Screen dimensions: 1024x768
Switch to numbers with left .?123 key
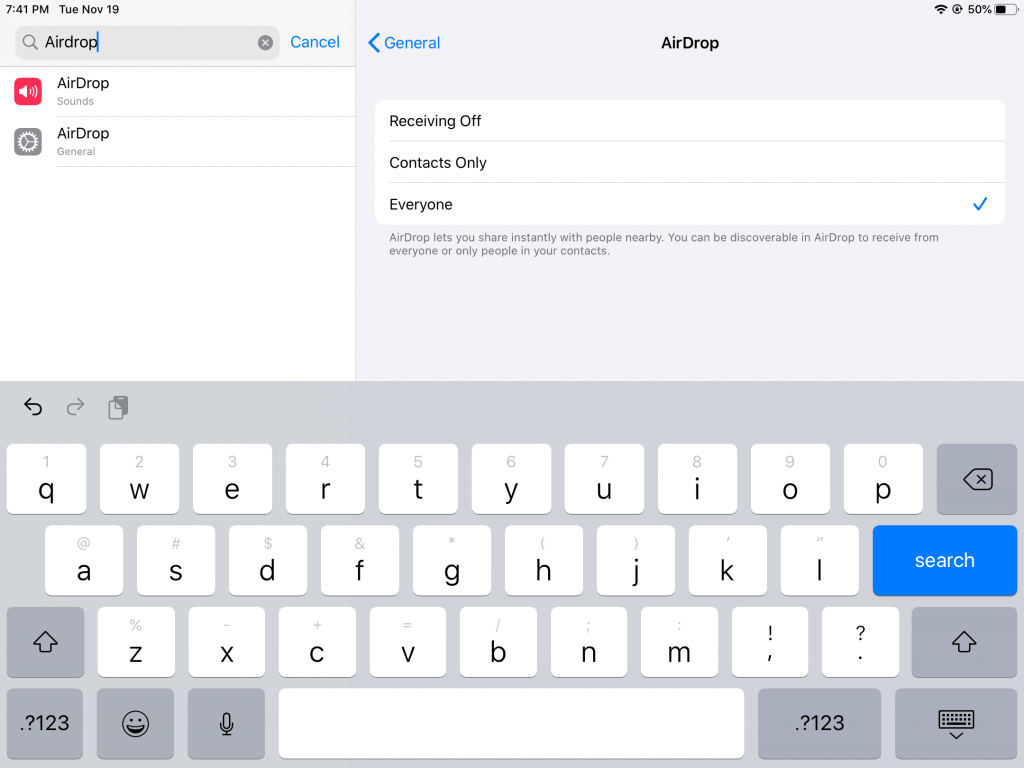(x=46, y=723)
